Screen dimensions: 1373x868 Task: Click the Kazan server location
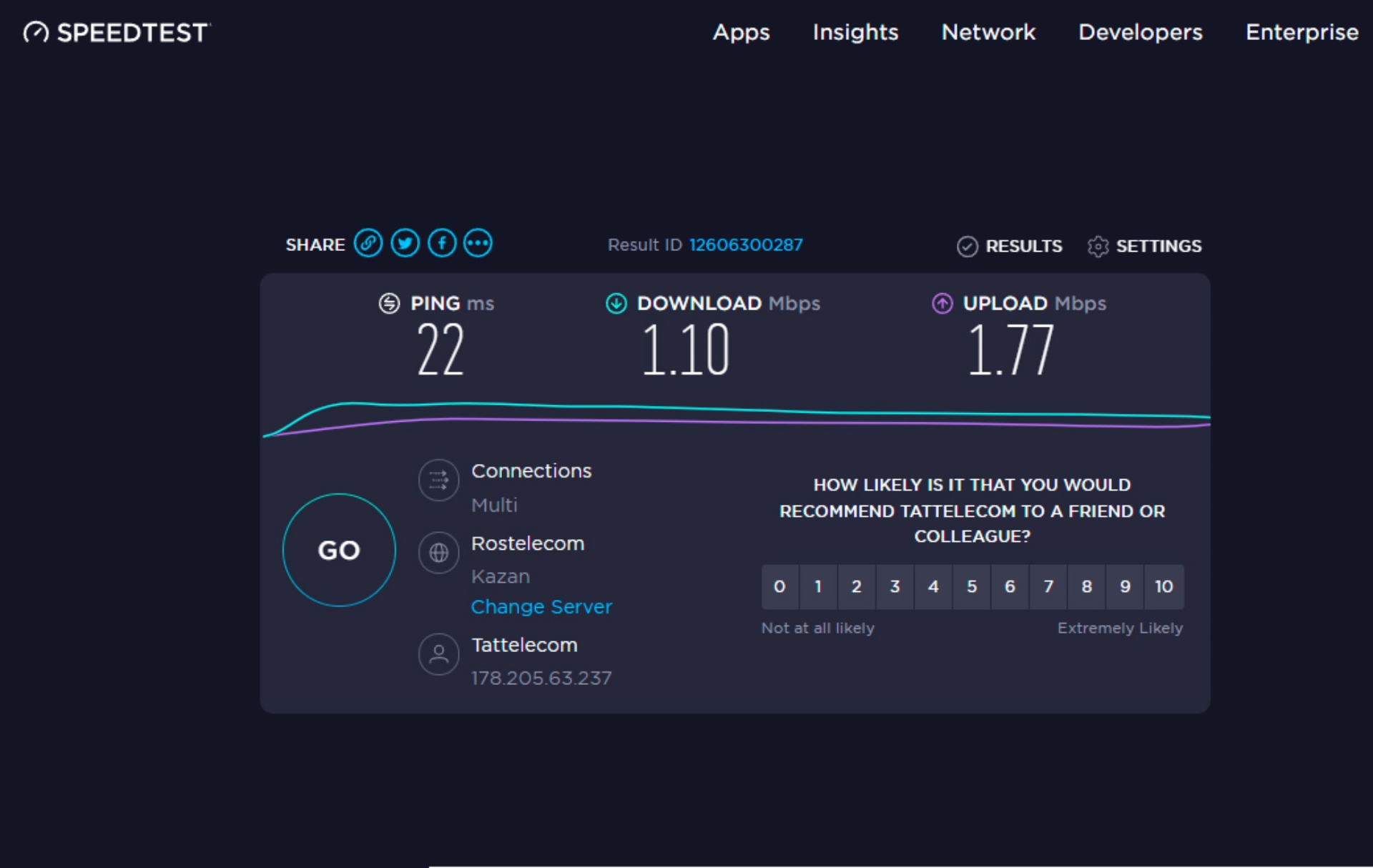pos(501,576)
